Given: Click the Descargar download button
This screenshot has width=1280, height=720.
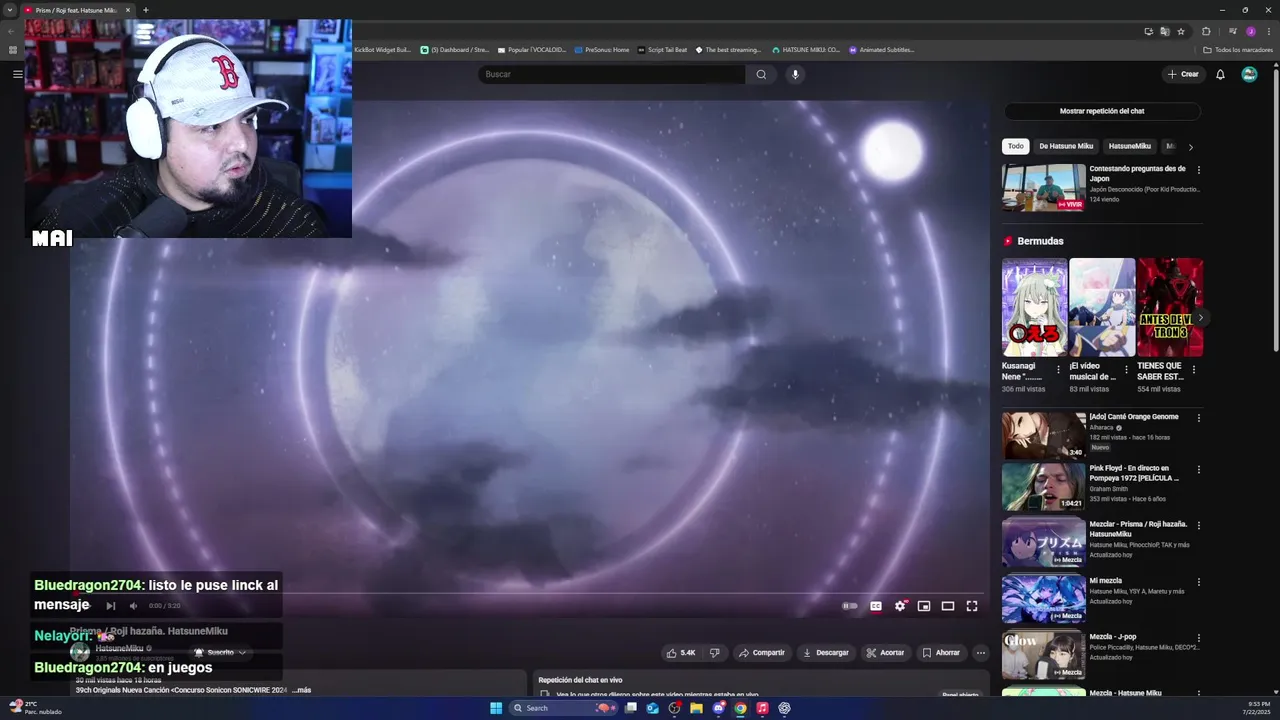Looking at the screenshot, I should click(x=825, y=653).
